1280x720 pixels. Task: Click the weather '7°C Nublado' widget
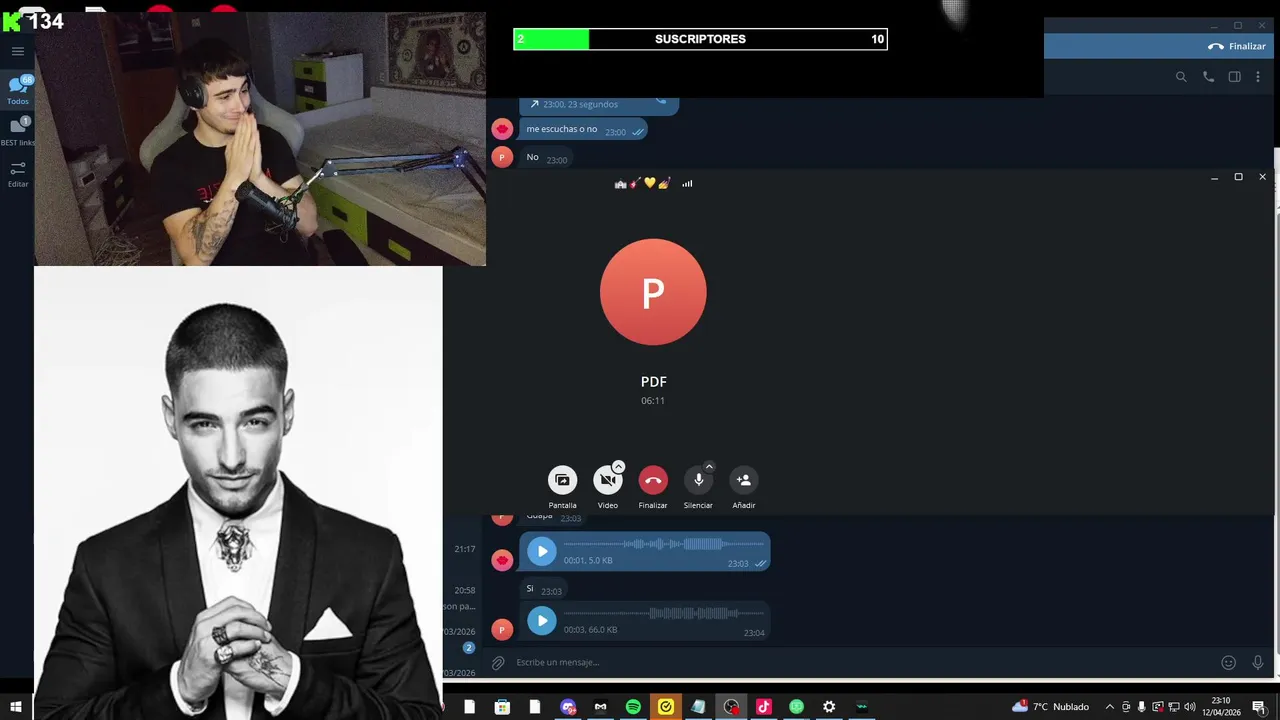[x=1050, y=707]
